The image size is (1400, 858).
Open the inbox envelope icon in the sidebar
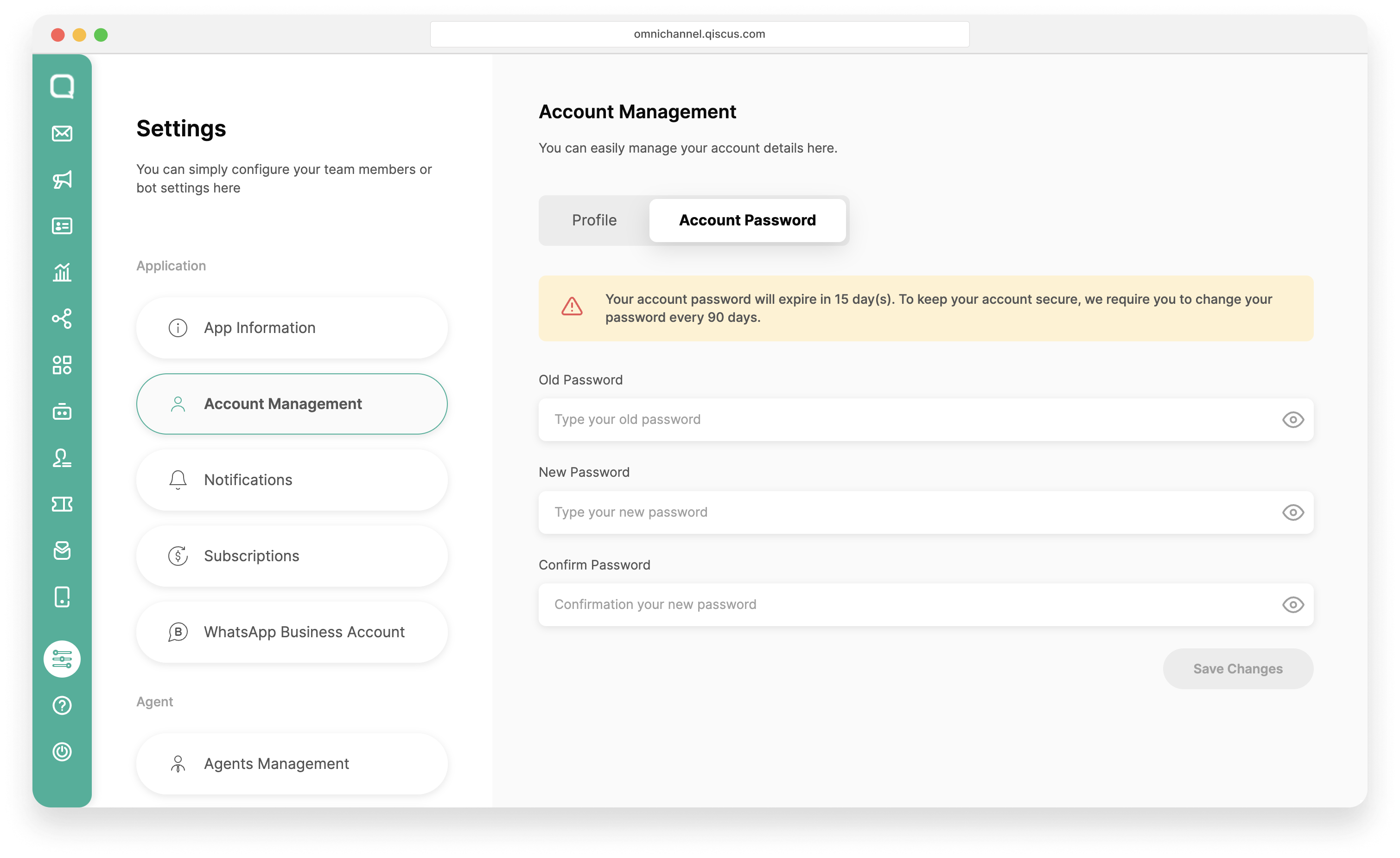(x=62, y=133)
